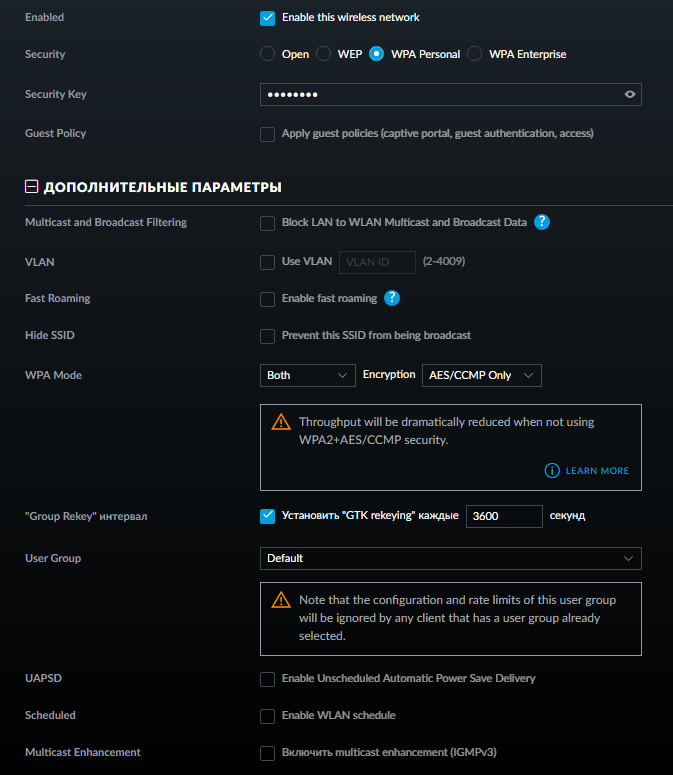The height and width of the screenshot is (775, 673).
Task: Open the LEARN MORE link
Action: click(x=597, y=471)
